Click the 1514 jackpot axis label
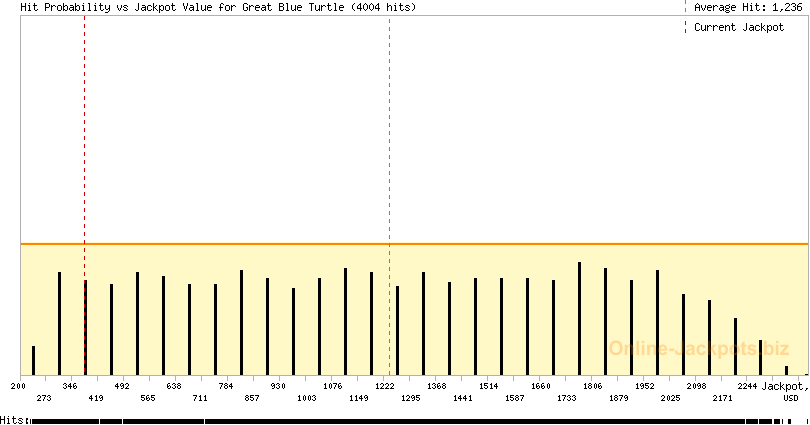Image resolution: width=810 pixels, height=425 pixels. click(488, 385)
